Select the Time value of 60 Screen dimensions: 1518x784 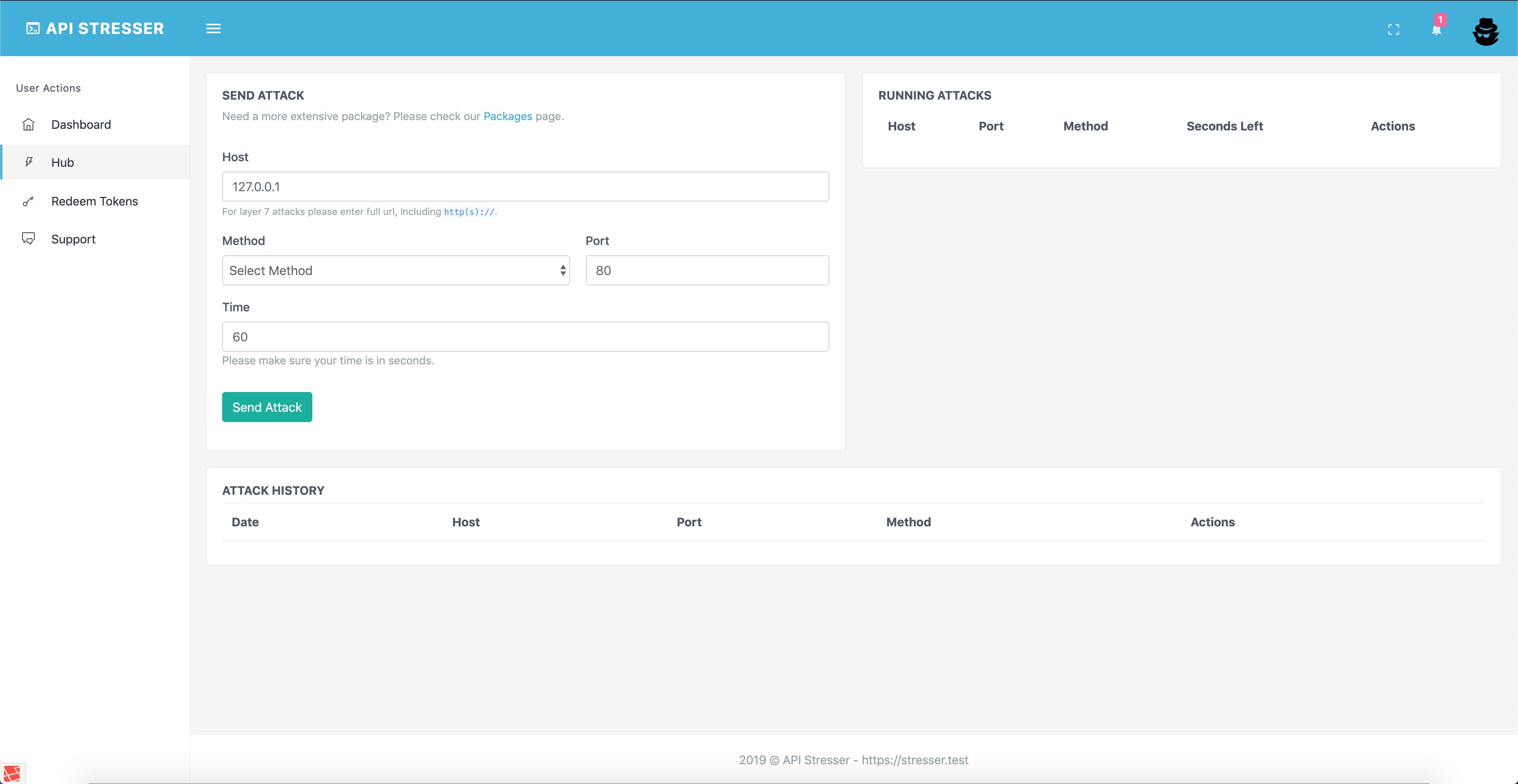(x=525, y=336)
